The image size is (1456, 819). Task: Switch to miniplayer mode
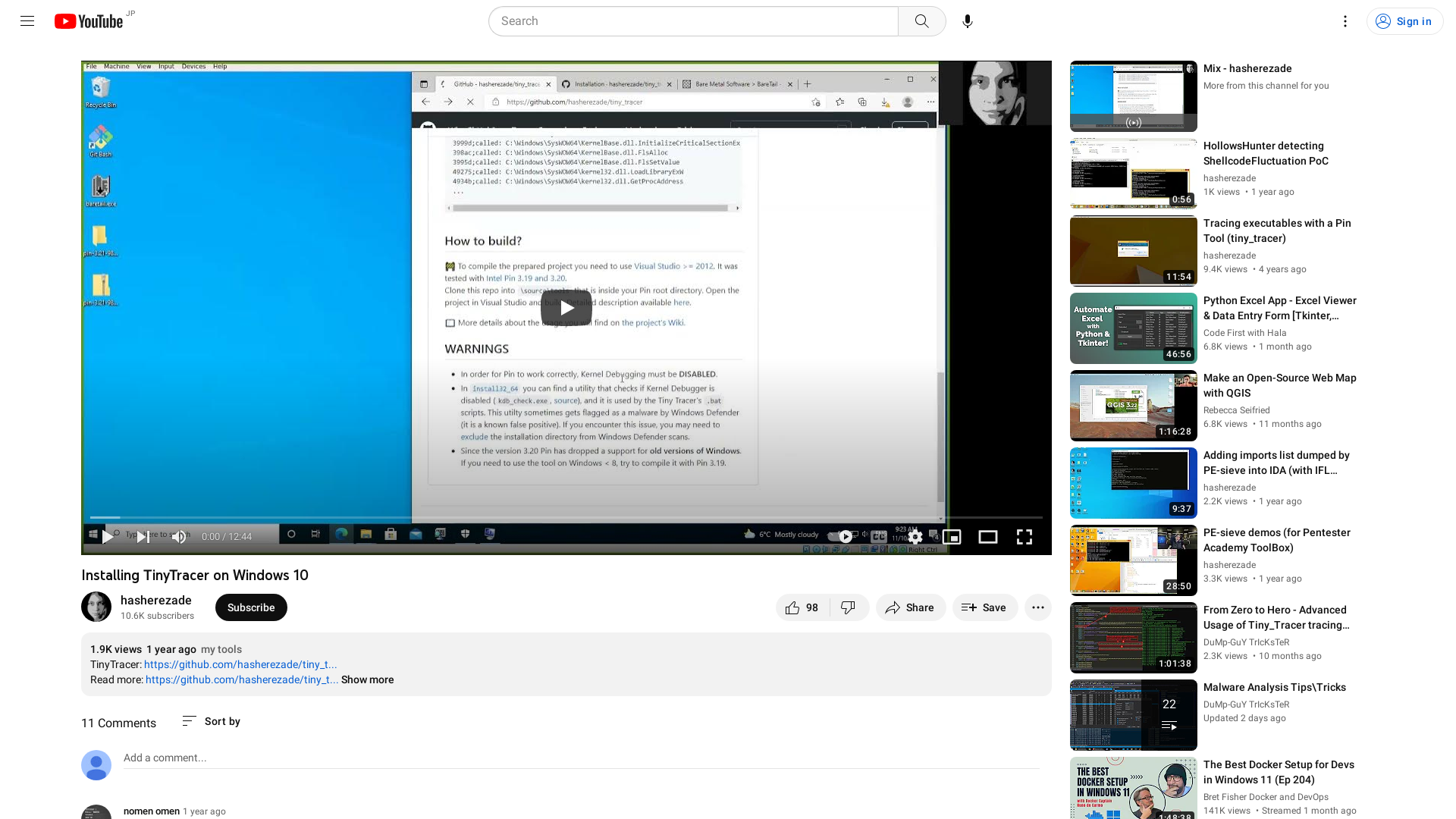(952, 537)
